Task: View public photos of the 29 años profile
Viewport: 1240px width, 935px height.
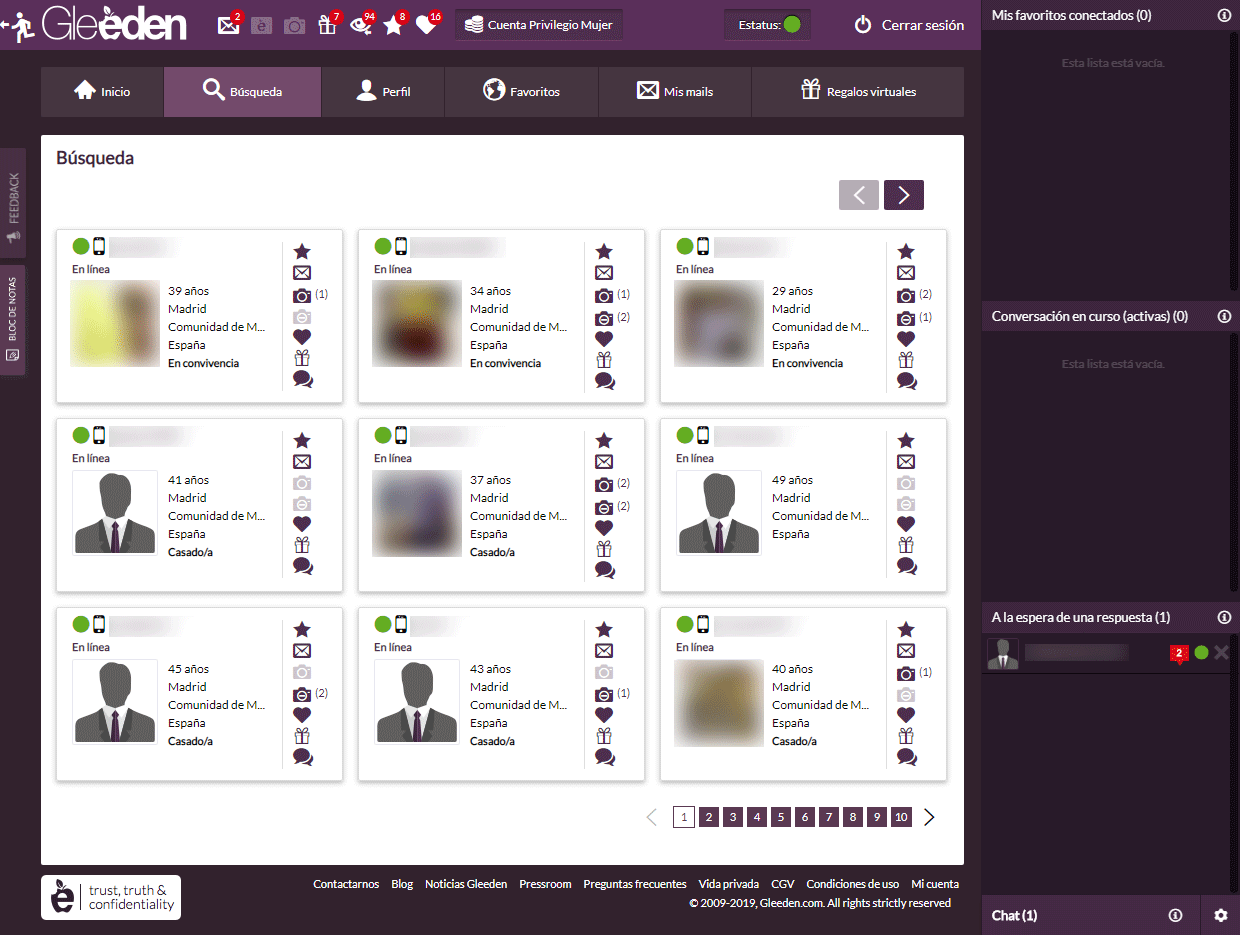Action: coord(906,296)
